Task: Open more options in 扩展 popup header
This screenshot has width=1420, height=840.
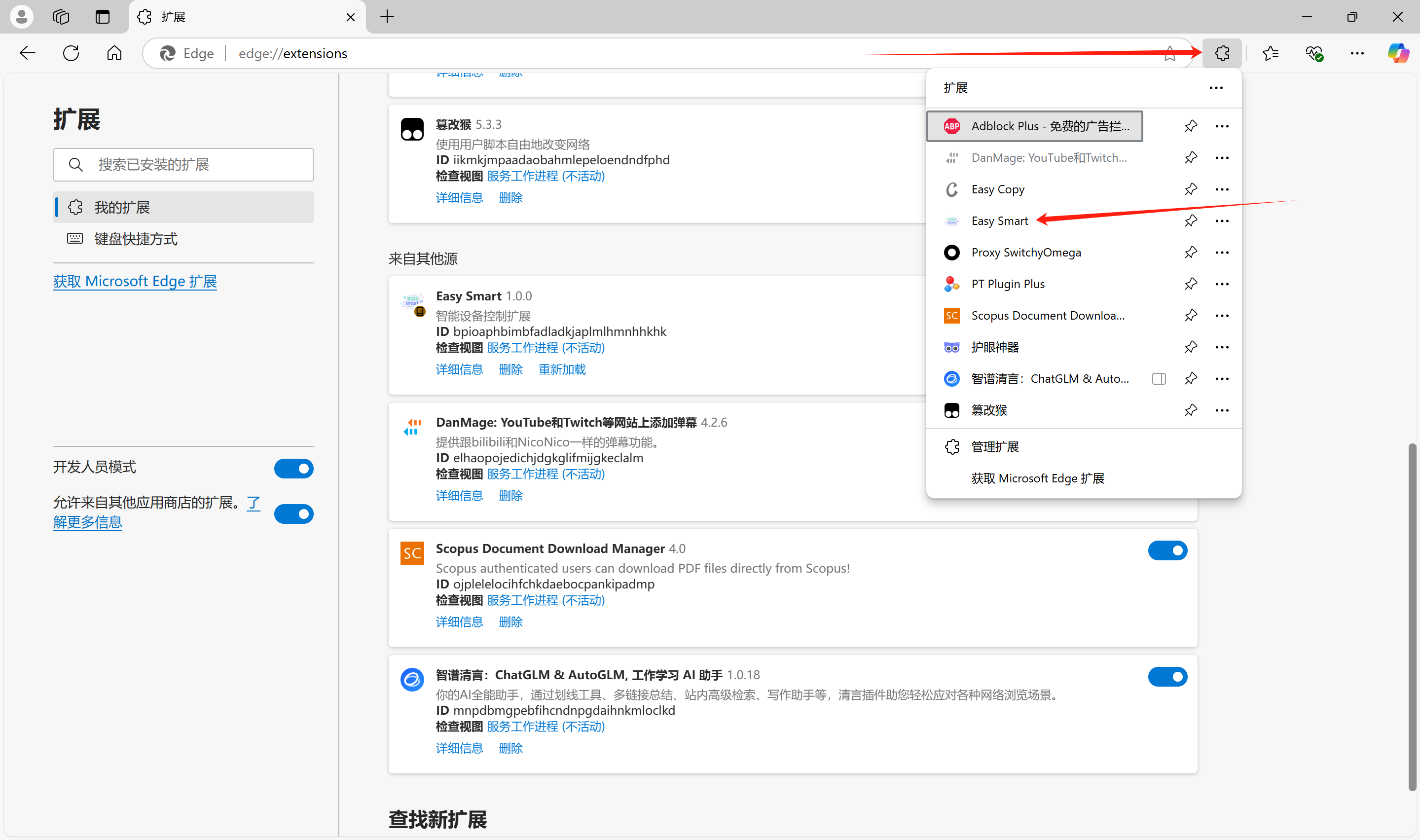Action: [x=1216, y=88]
